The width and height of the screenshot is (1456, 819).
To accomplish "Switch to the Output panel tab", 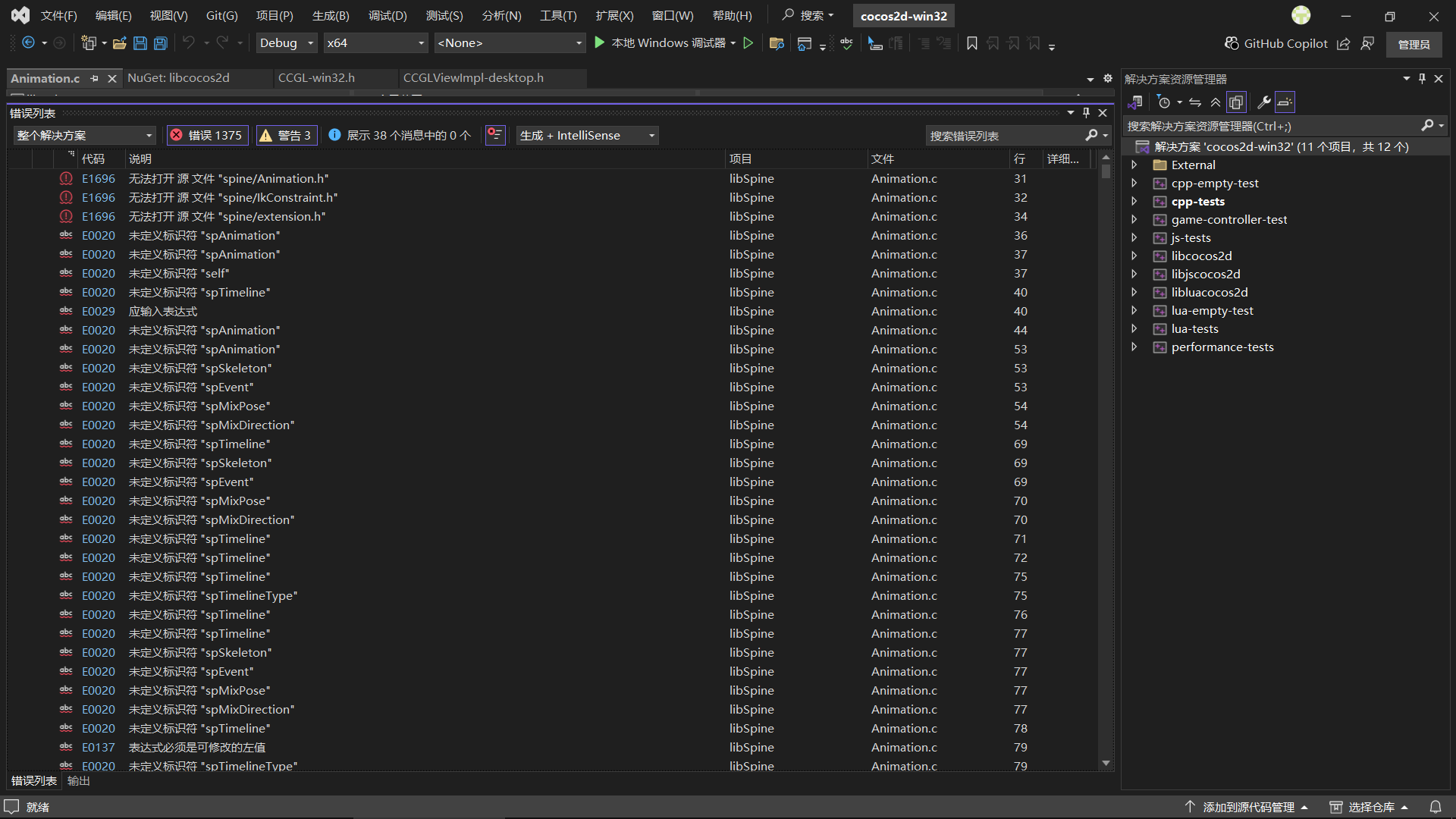I will 78,781.
